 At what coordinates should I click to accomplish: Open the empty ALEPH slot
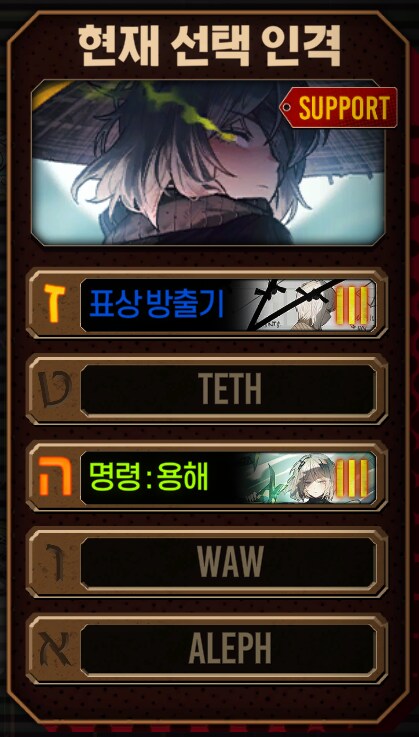(207, 649)
